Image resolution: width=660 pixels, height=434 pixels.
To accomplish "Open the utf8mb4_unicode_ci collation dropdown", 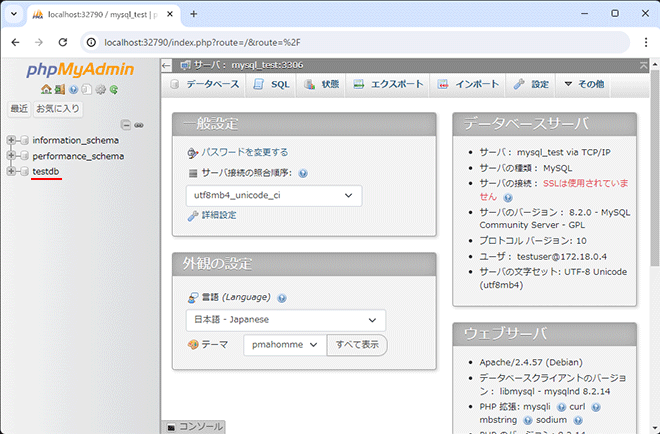I will point(274,196).
